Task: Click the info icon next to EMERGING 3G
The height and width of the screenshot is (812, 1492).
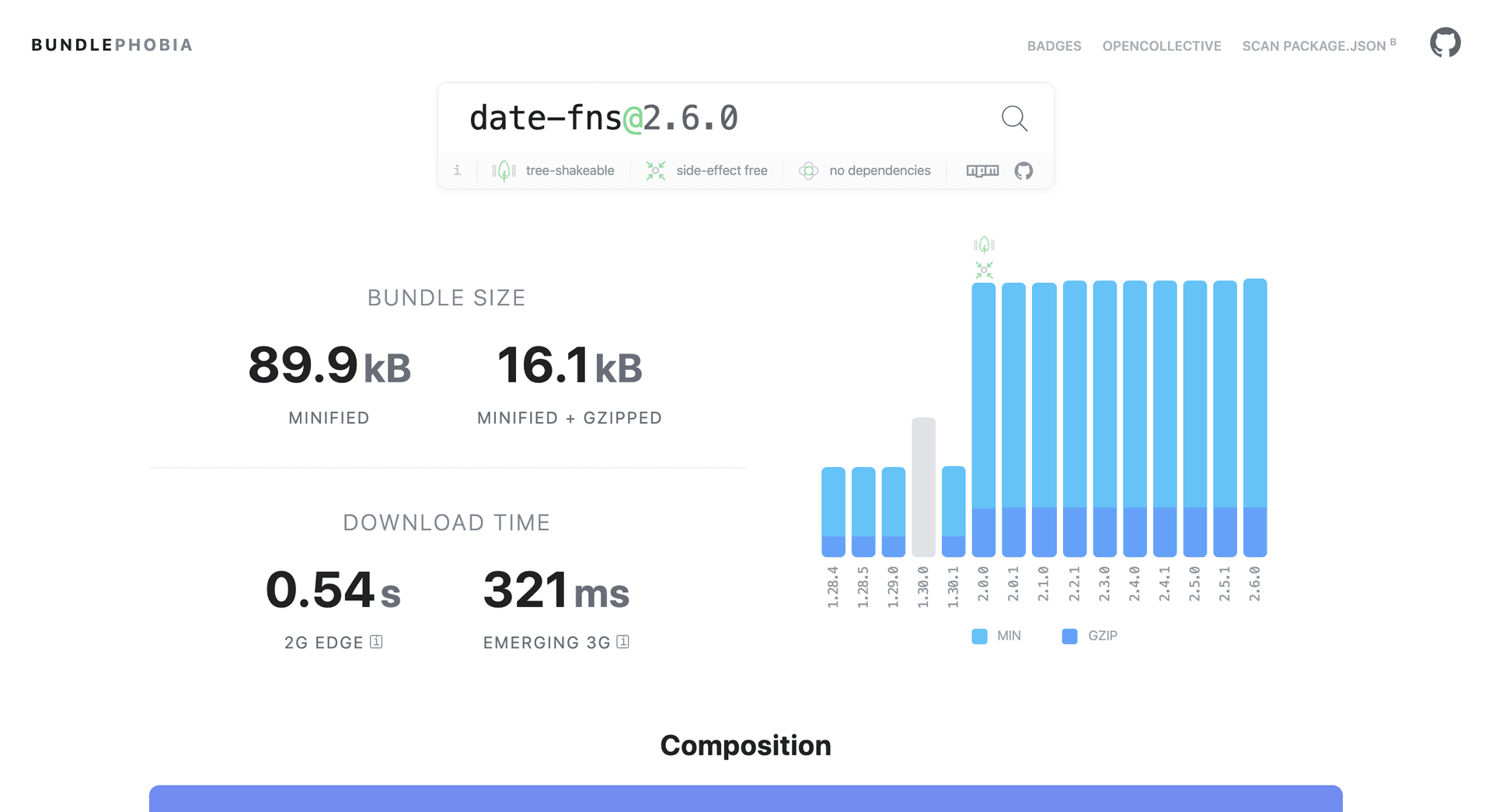Action: (x=622, y=642)
